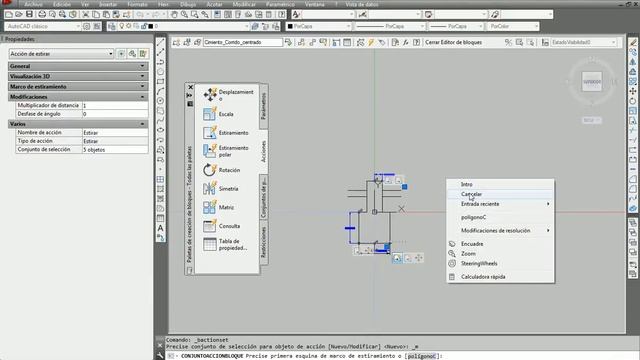
Task: Toggle layer 0 freeze sun icon
Action: tap(129, 26)
